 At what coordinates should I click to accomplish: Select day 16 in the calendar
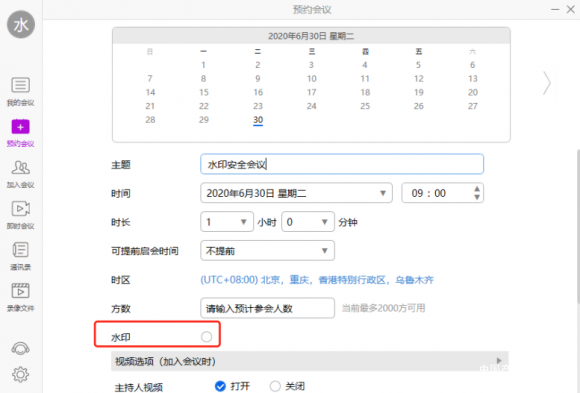tap(258, 92)
